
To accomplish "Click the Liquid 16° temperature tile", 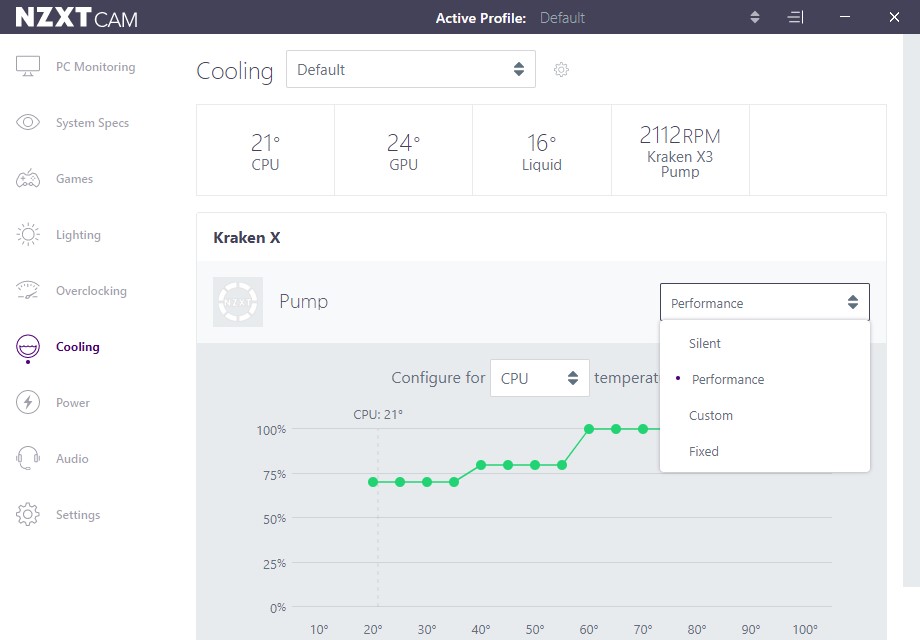I will coord(542,150).
